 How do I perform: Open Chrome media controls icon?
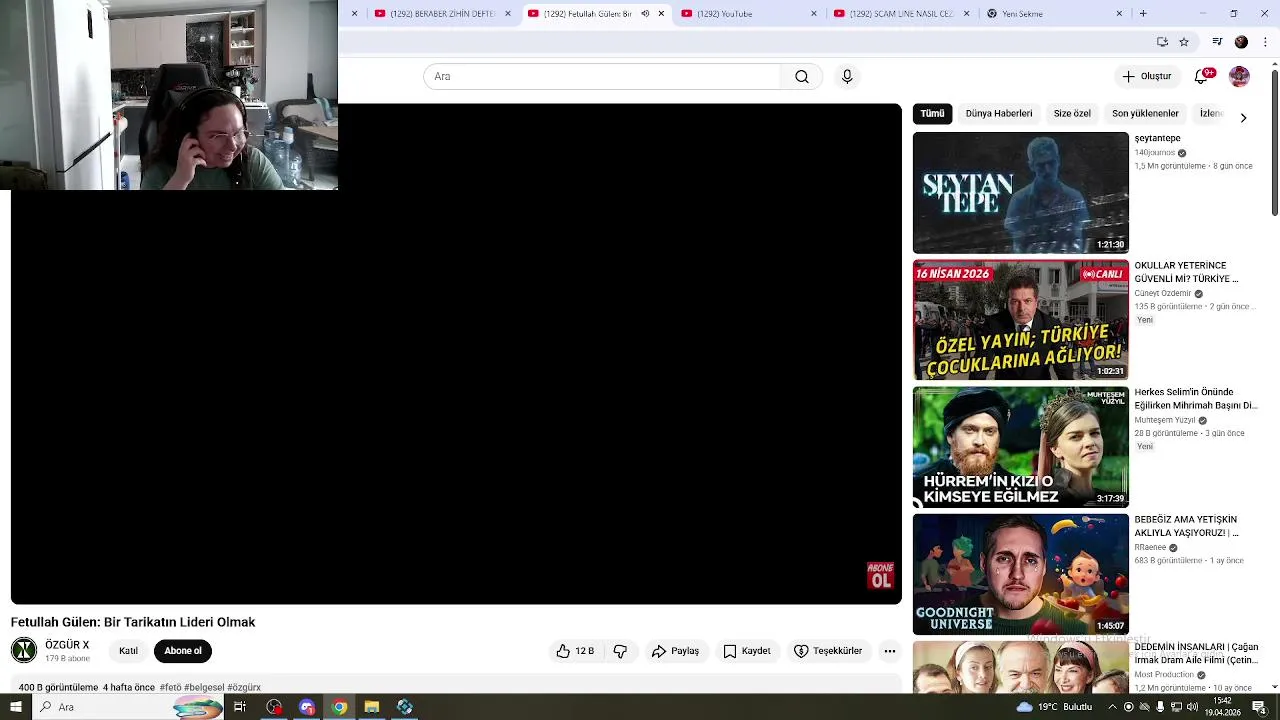pyautogui.click(x=1217, y=42)
